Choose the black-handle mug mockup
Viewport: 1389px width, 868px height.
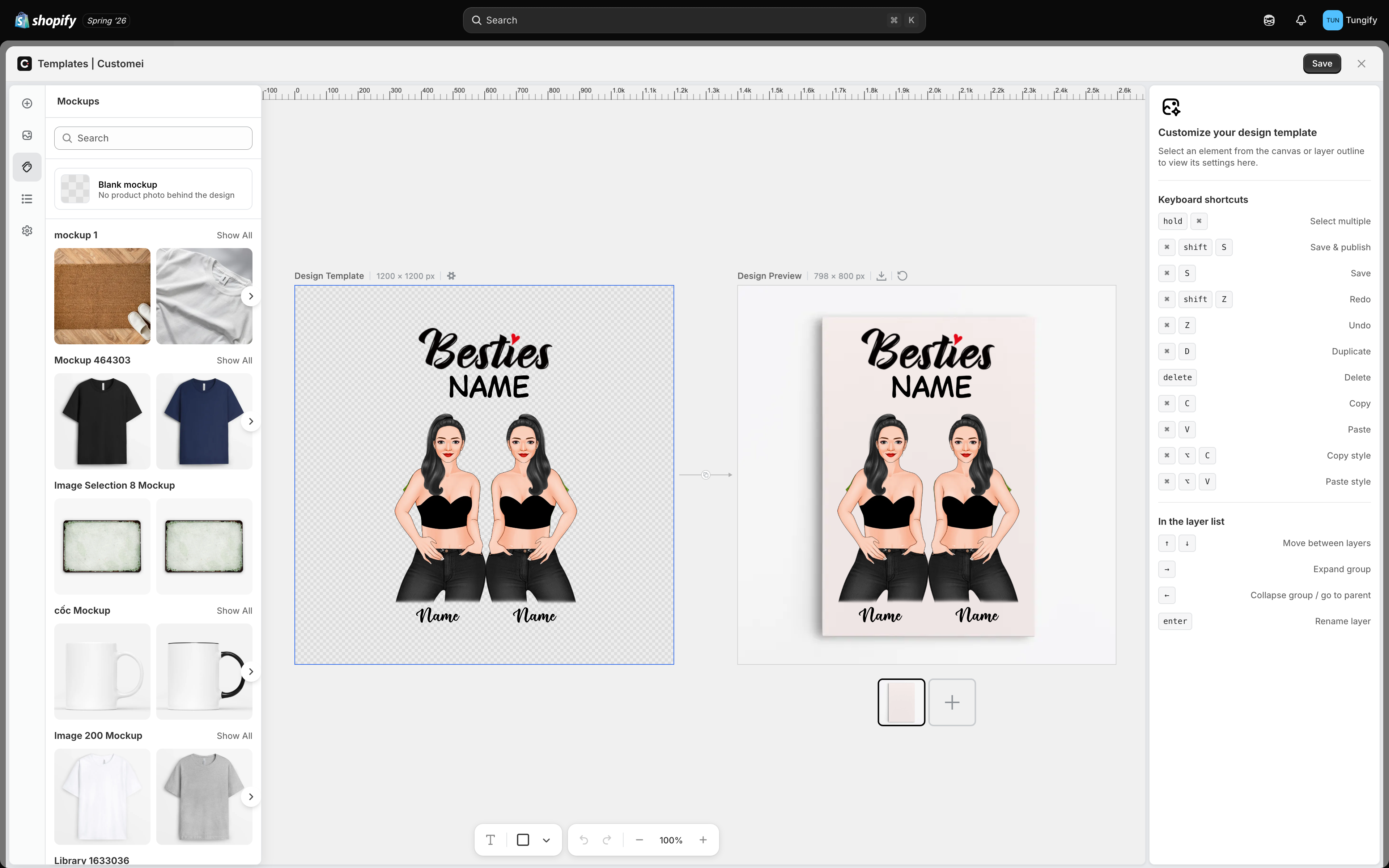(x=204, y=672)
